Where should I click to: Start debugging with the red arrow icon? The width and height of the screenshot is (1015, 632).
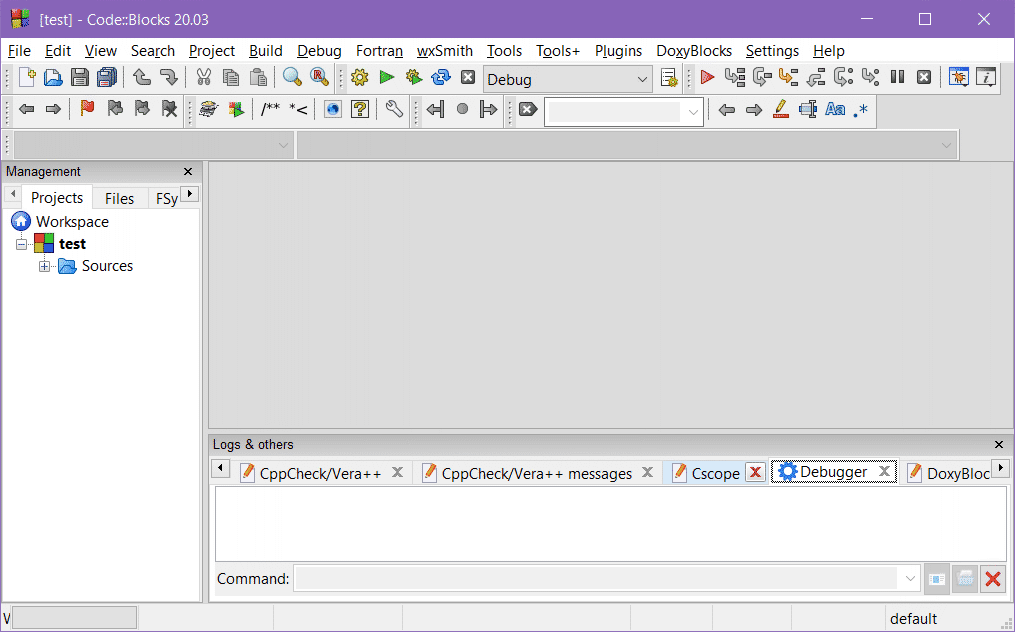click(707, 78)
